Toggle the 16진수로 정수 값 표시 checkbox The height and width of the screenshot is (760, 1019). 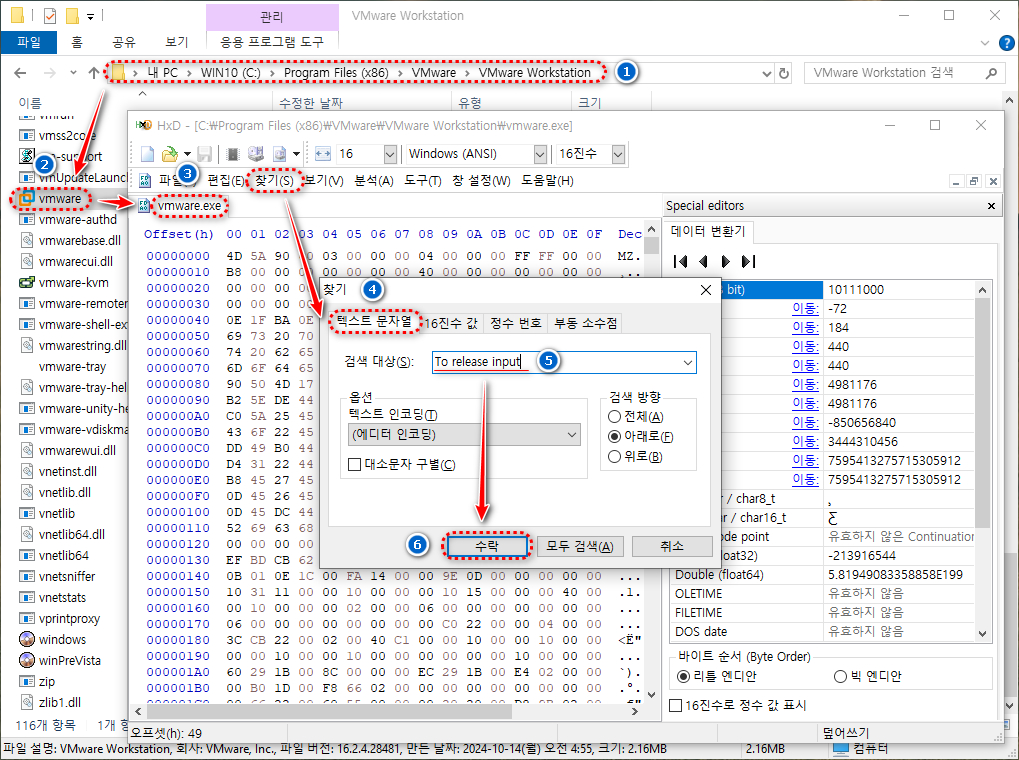pos(676,705)
